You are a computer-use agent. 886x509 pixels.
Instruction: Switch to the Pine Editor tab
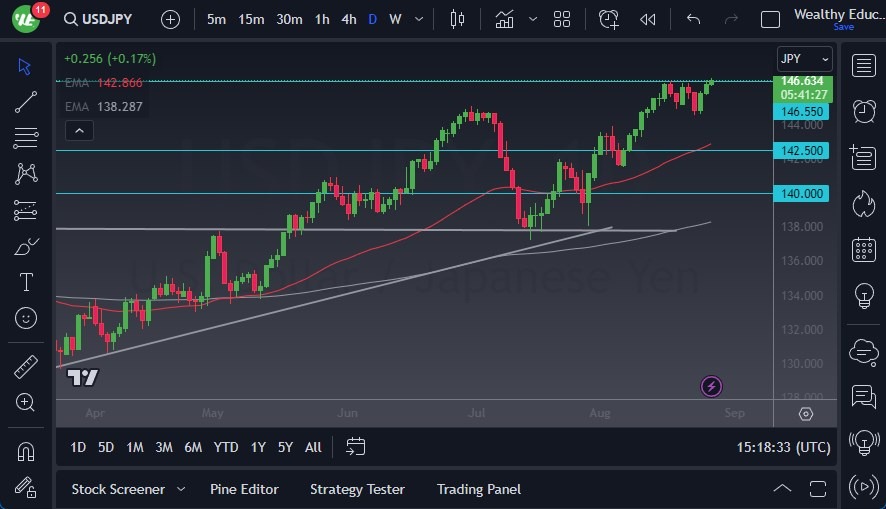pos(244,489)
